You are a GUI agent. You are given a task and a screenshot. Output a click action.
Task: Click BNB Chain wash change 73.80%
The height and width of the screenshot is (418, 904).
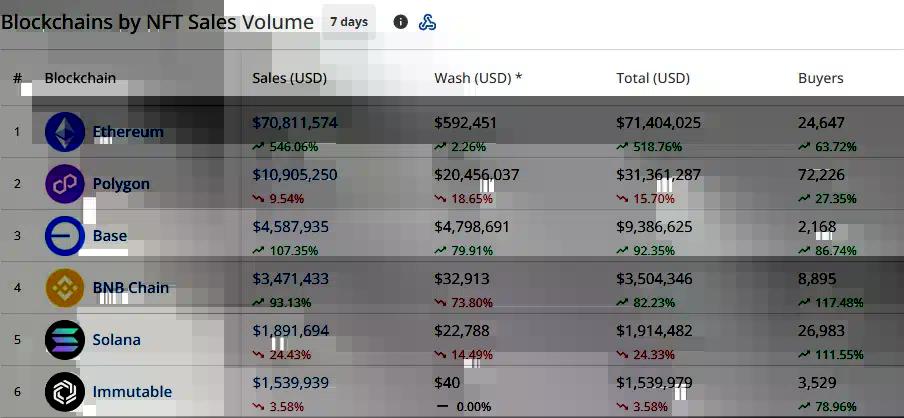[472, 303]
